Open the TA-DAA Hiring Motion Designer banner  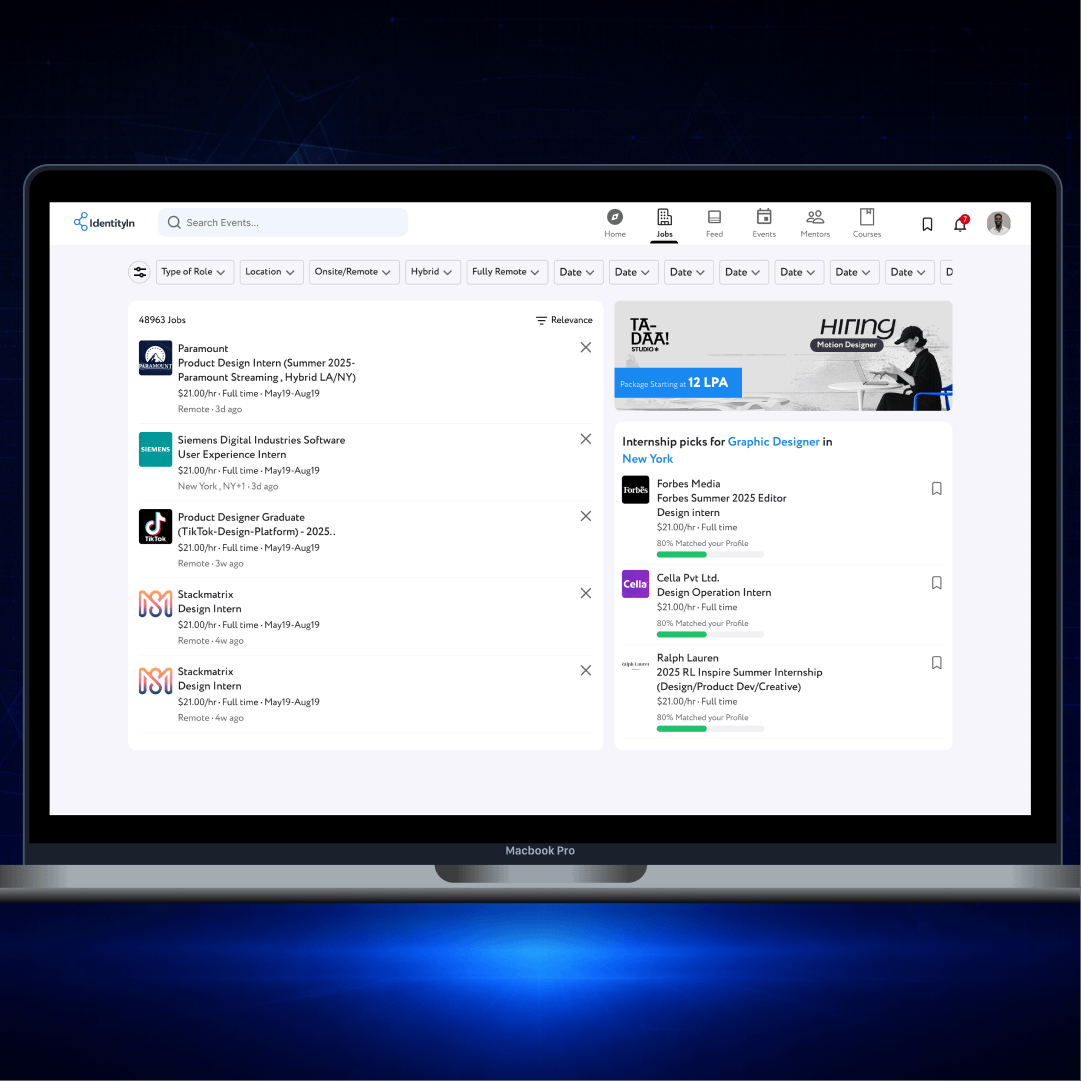[x=783, y=356]
